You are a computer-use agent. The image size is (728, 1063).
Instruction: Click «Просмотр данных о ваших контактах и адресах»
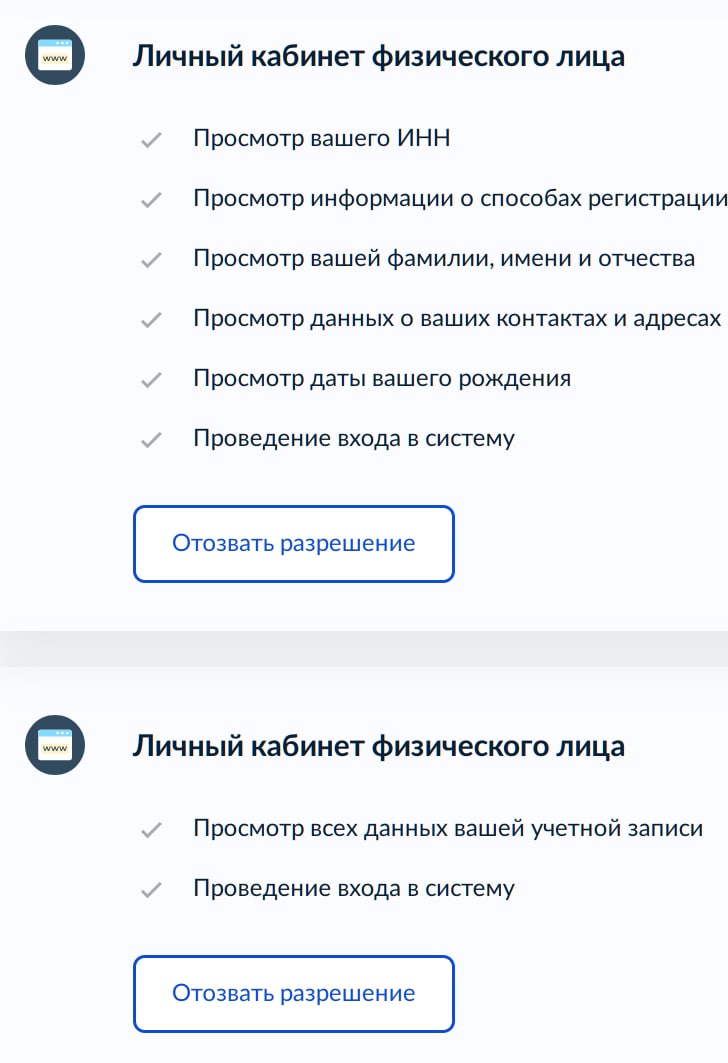(x=457, y=318)
